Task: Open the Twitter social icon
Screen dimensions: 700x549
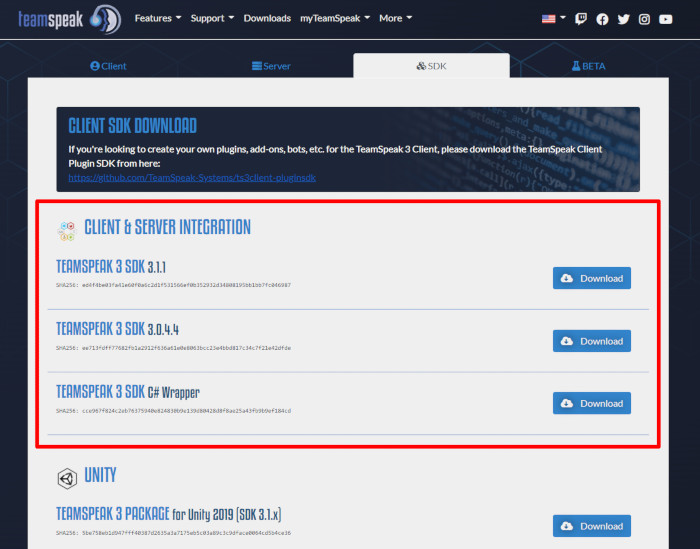Action: 623,19
